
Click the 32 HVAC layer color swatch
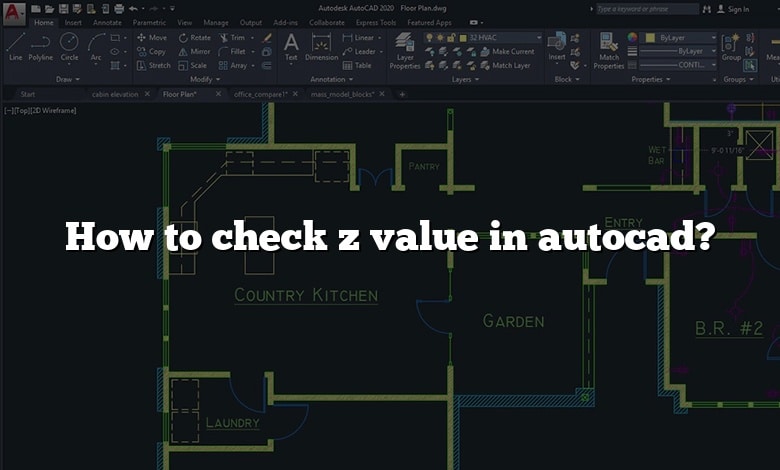coord(463,38)
